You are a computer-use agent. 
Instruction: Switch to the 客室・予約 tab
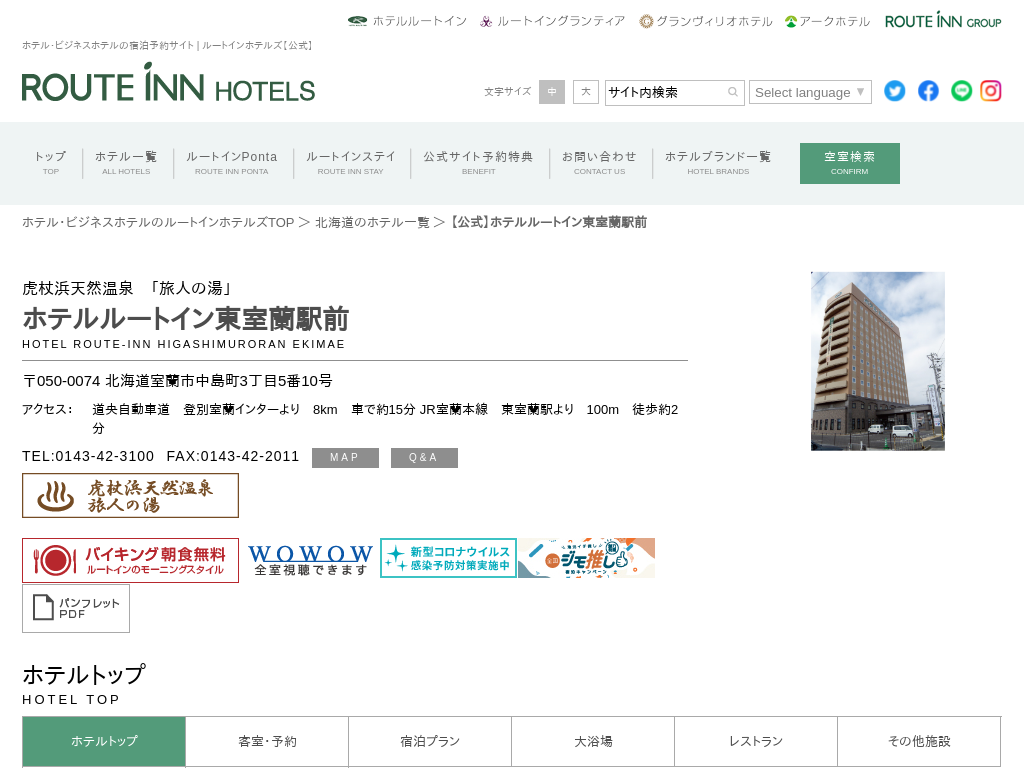(x=267, y=741)
